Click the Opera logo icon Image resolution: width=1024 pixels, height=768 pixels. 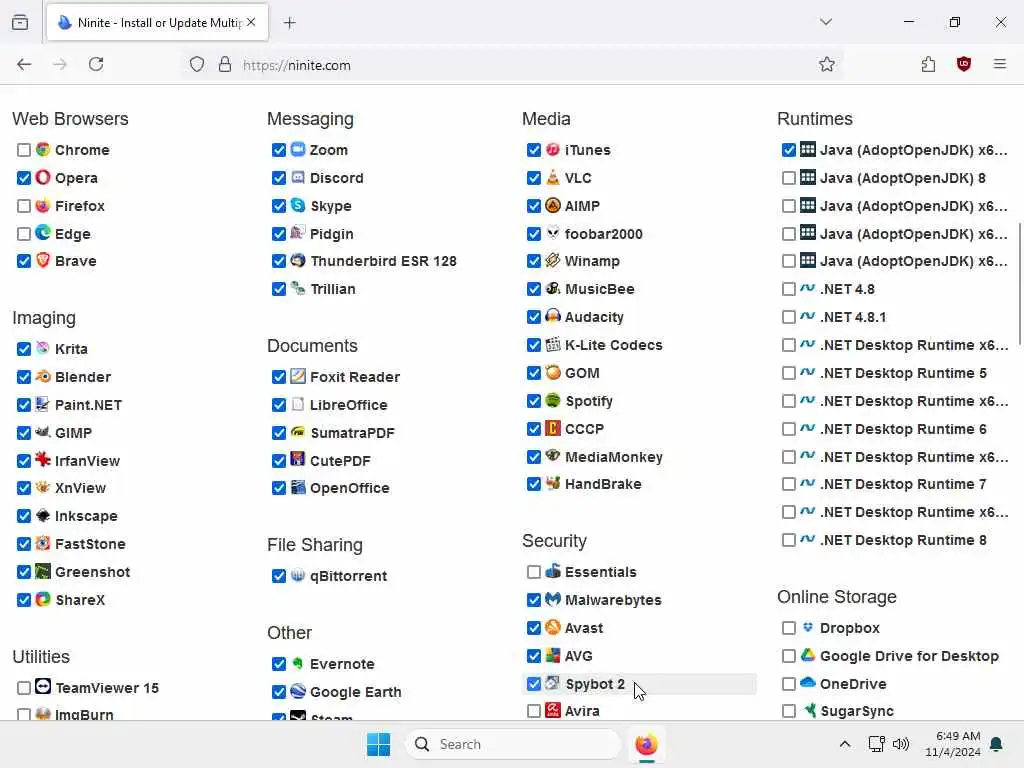tap(43, 178)
